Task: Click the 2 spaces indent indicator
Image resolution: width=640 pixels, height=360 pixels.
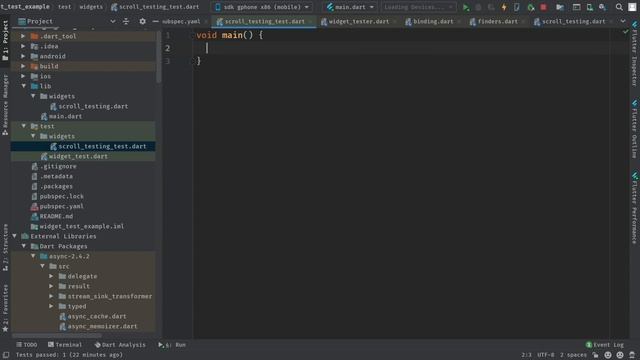Action: coord(573,355)
